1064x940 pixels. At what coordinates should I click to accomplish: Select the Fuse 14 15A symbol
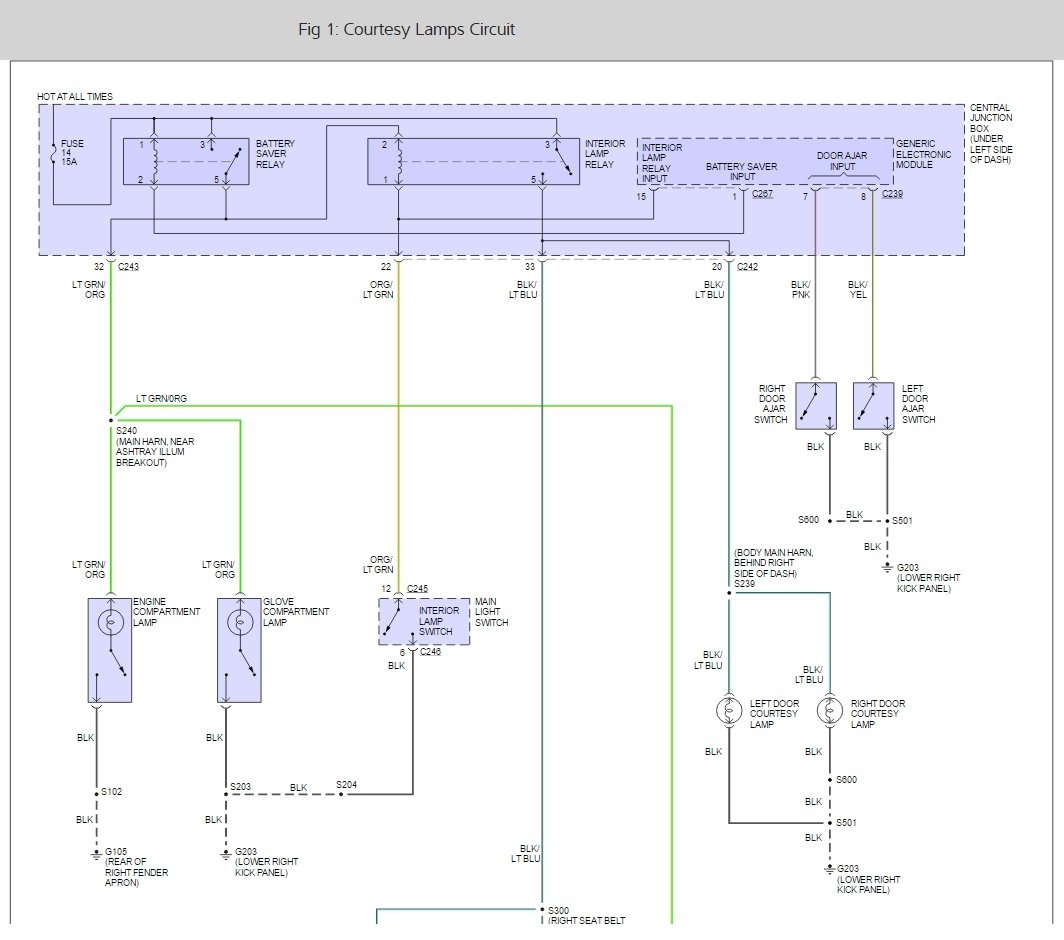pyautogui.click(x=54, y=154)
